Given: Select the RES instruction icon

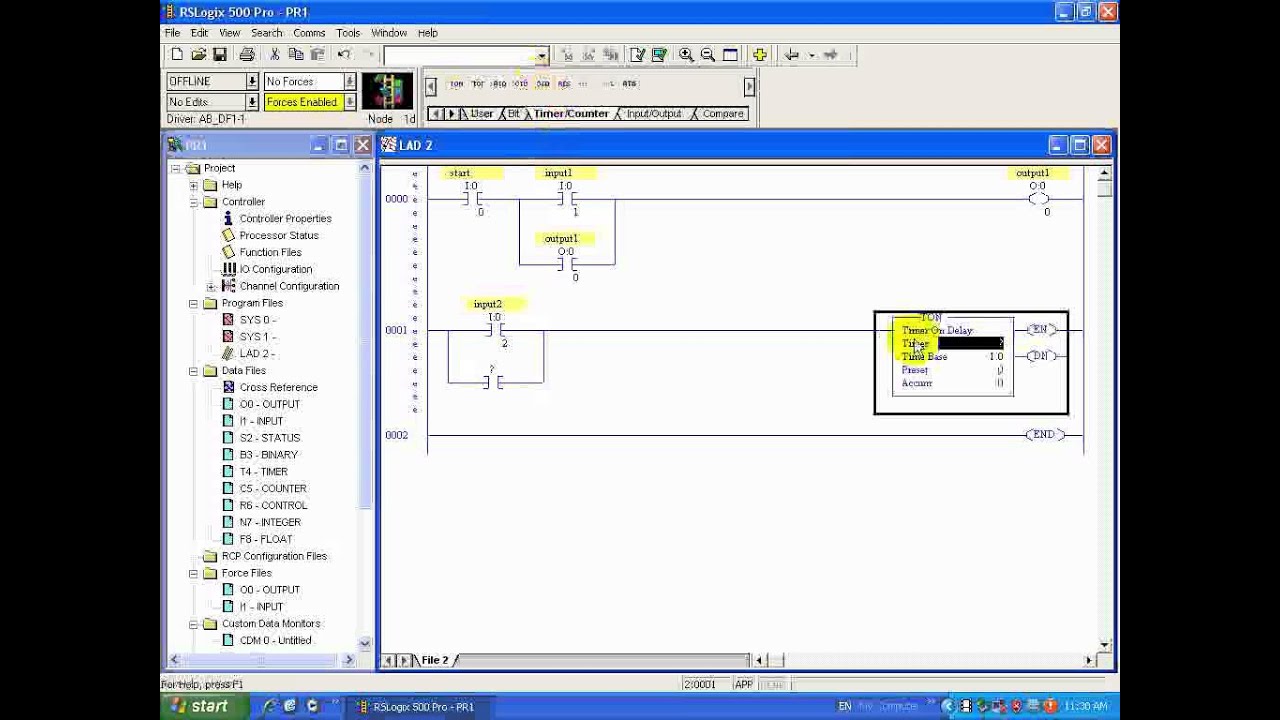Looking at the screenshot, I should tap(564, 84).
